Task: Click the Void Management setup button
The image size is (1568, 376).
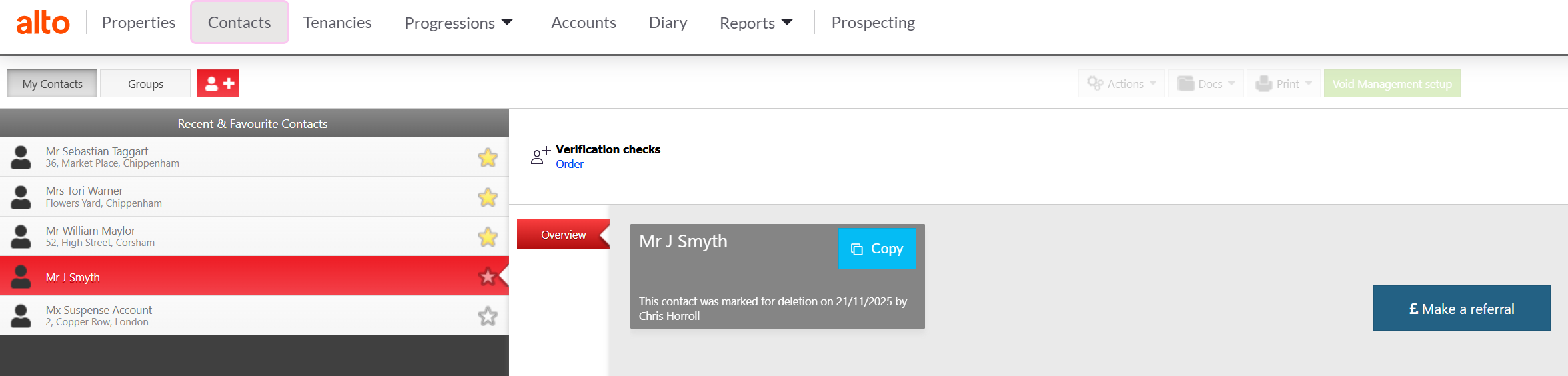Action: click(1392, 83)
